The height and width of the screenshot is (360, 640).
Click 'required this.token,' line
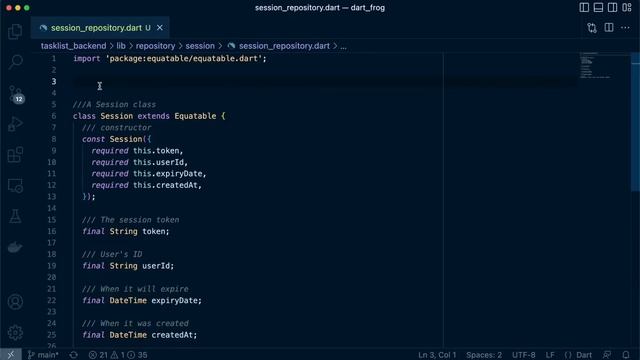click(137, 151)
